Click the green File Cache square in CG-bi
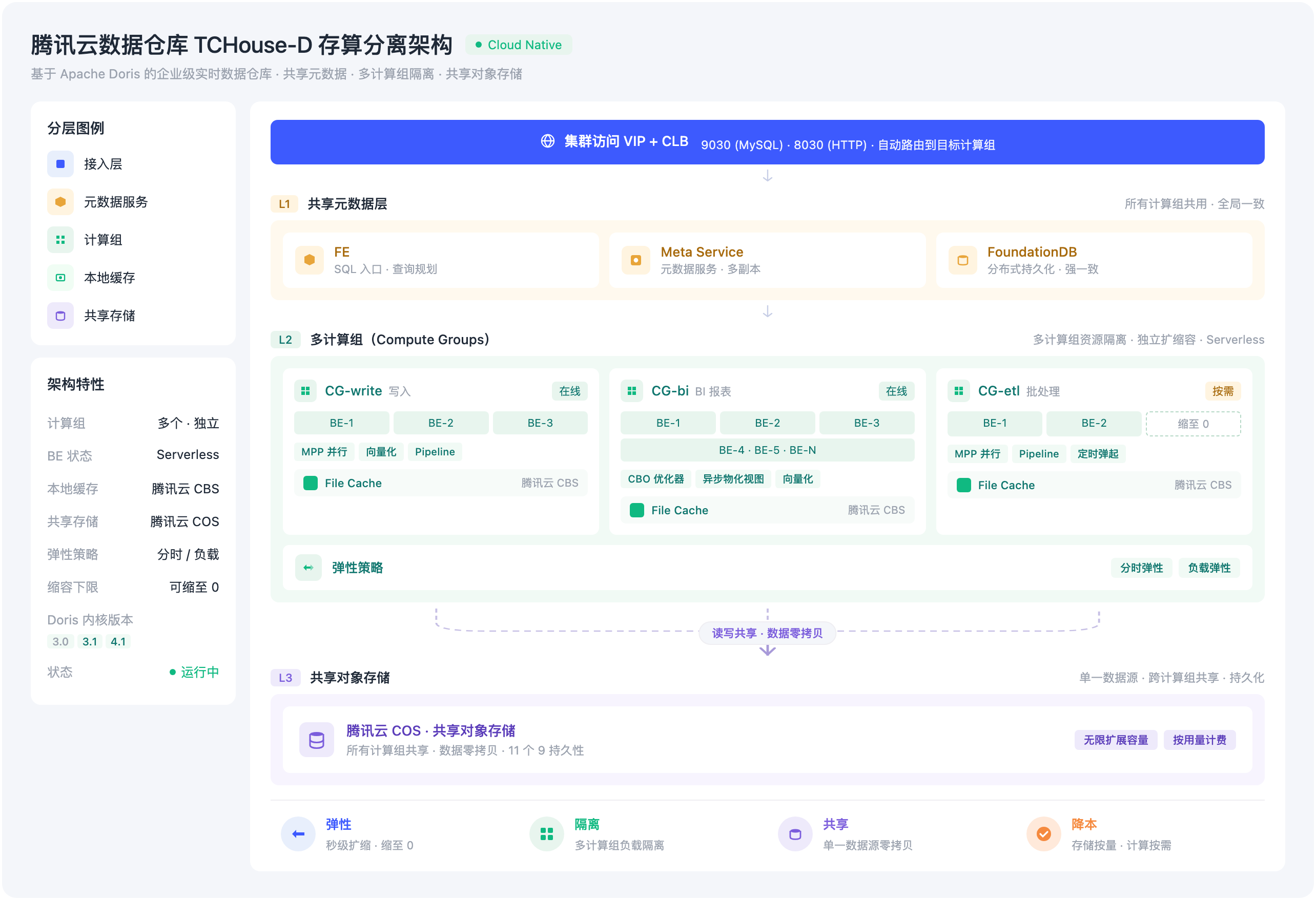This screenshot has width=1316, height=900. [637, 511]
